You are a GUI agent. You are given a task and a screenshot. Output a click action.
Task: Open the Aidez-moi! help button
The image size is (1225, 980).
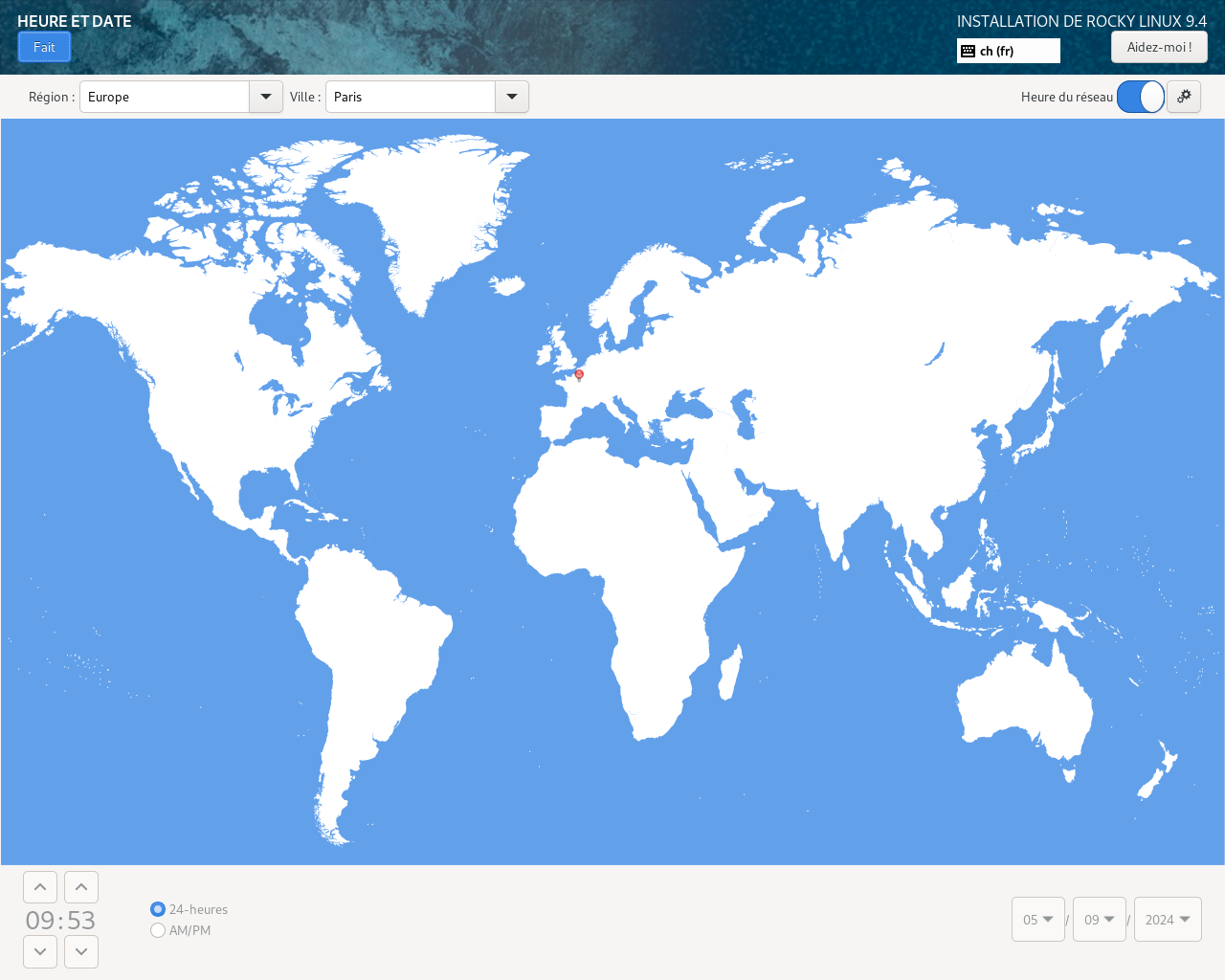(x=1158, y=47)
